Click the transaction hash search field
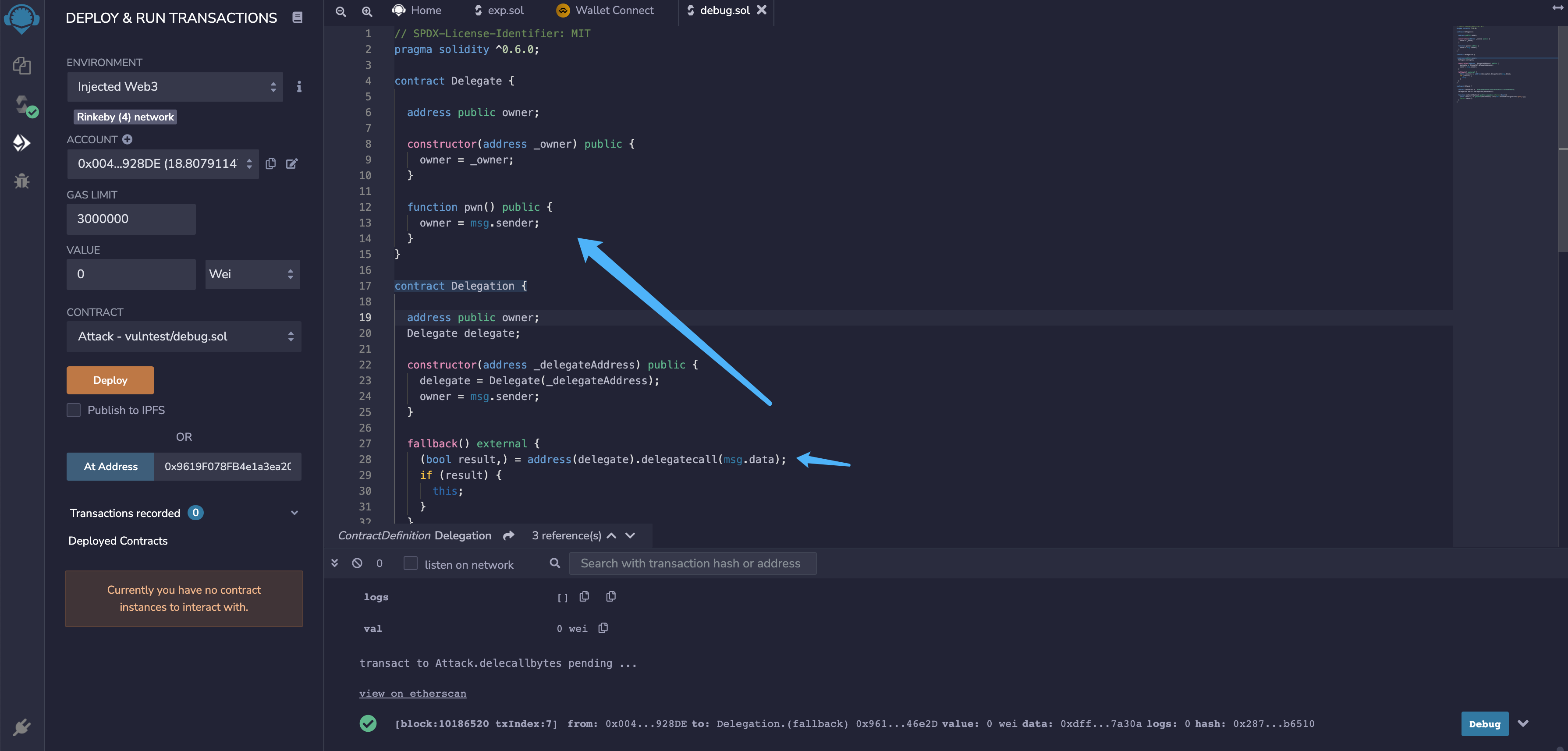The height and width of the screenshot is (751, 1568). pos(692,563)
